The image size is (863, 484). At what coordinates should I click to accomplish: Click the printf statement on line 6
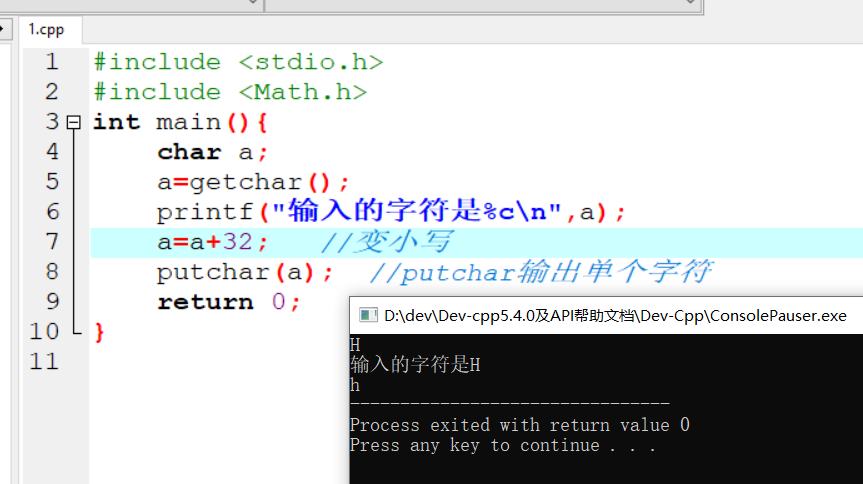point(391,211)
